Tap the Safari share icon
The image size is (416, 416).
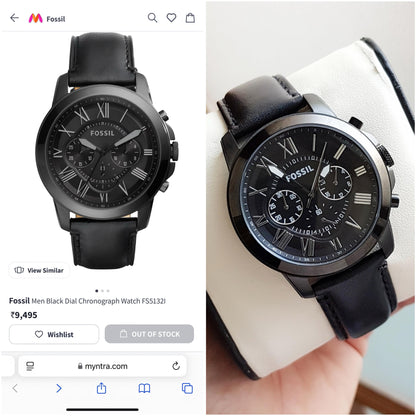coord(101,388)
